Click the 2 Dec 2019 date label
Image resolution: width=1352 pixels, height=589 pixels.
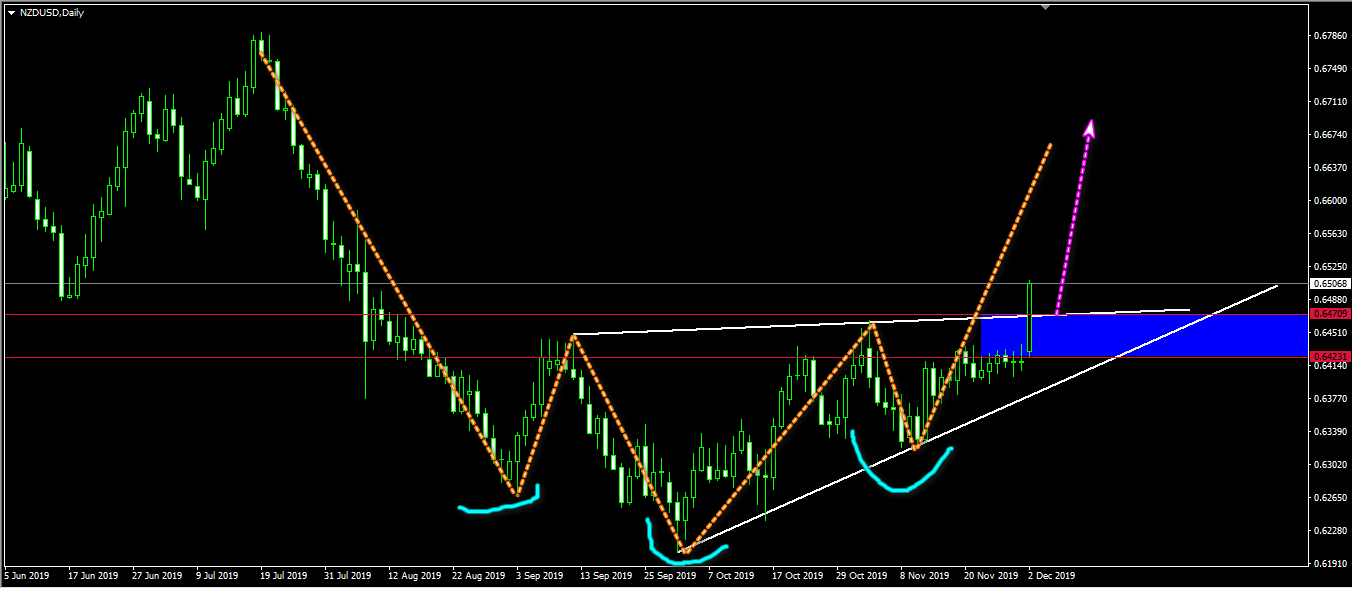(1052, 576)
